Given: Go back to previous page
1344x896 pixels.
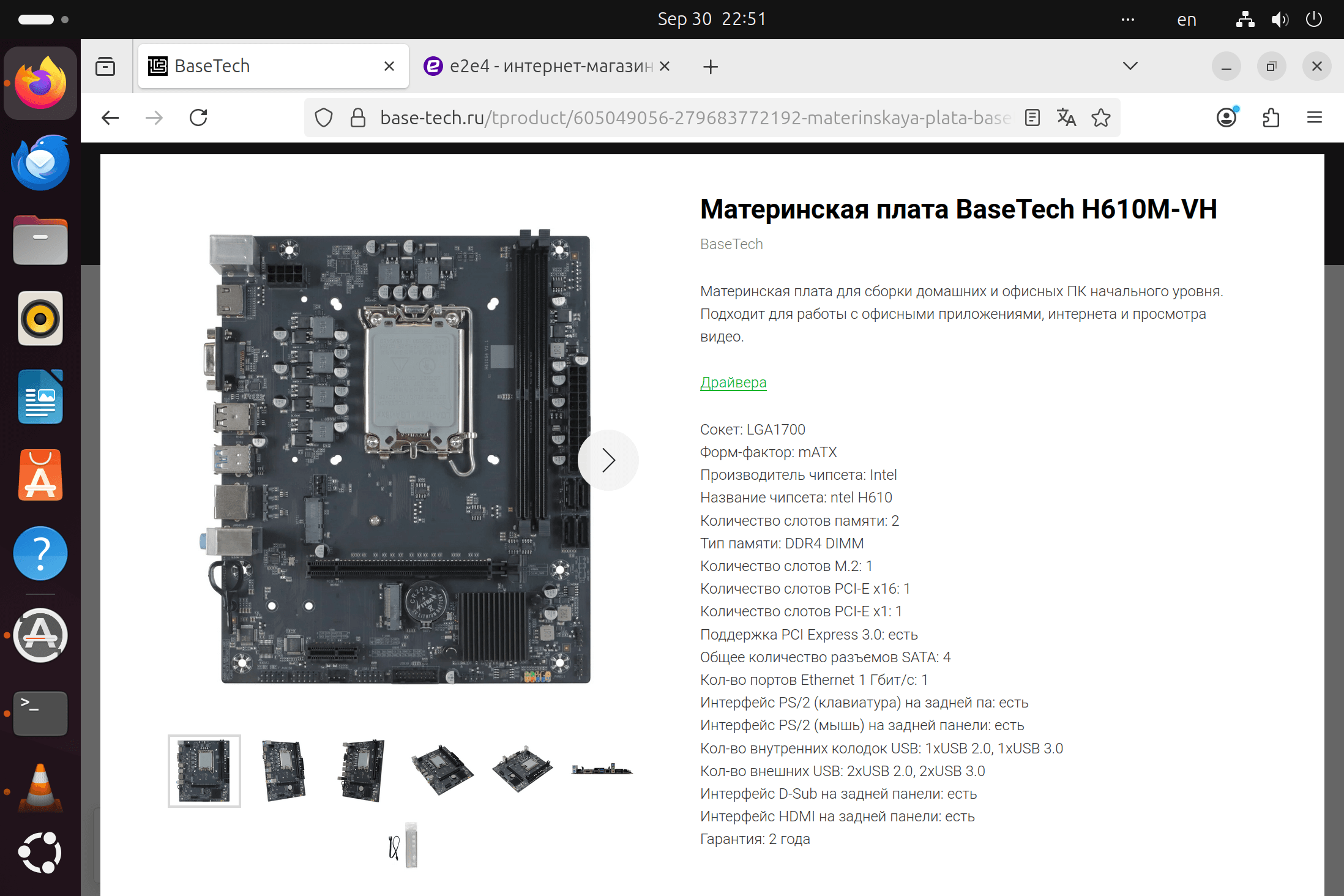Looking at the screenshot, I should (x=110, y=118).
